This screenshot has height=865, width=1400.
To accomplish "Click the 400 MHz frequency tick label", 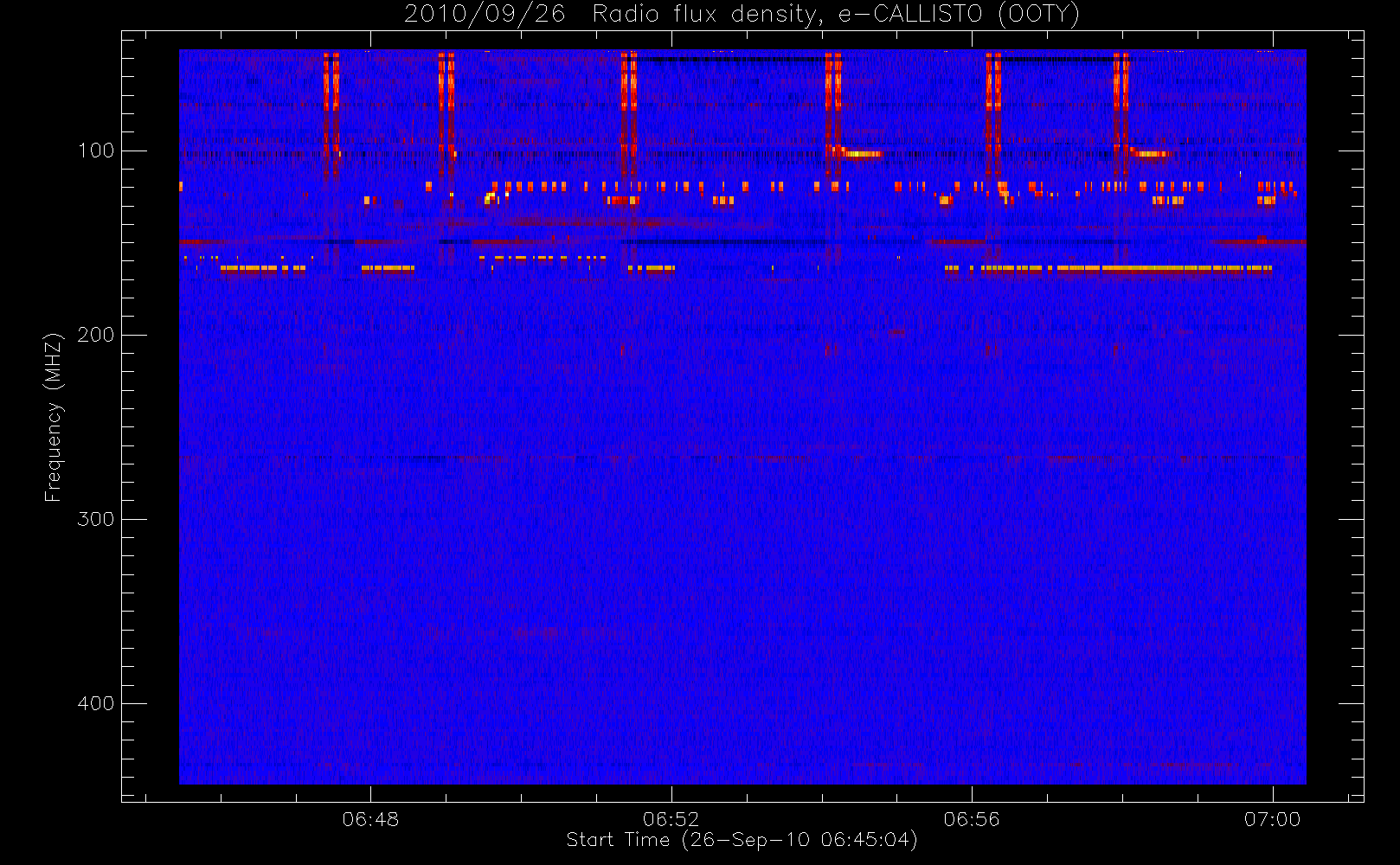I will pos(95,703).
